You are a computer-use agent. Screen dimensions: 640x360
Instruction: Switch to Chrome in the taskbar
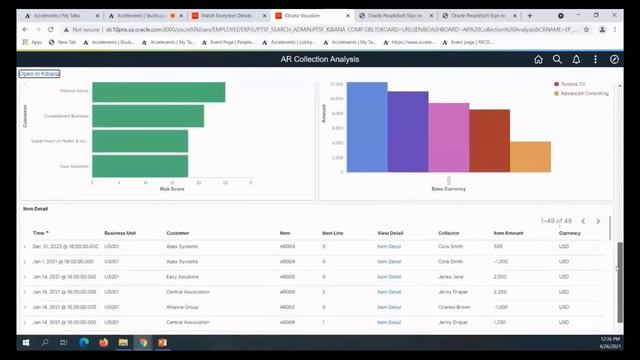(x=143, y=342)
